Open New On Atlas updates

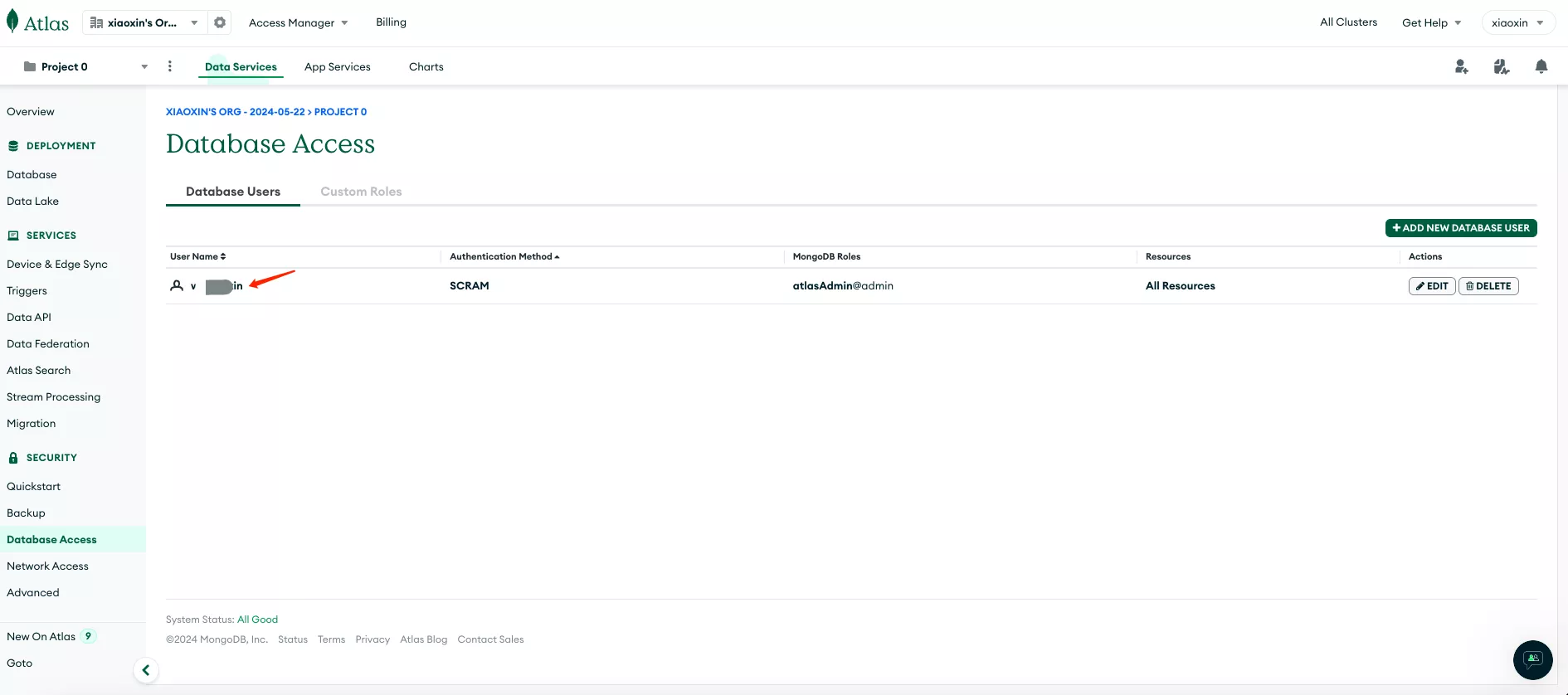[51, 637]
